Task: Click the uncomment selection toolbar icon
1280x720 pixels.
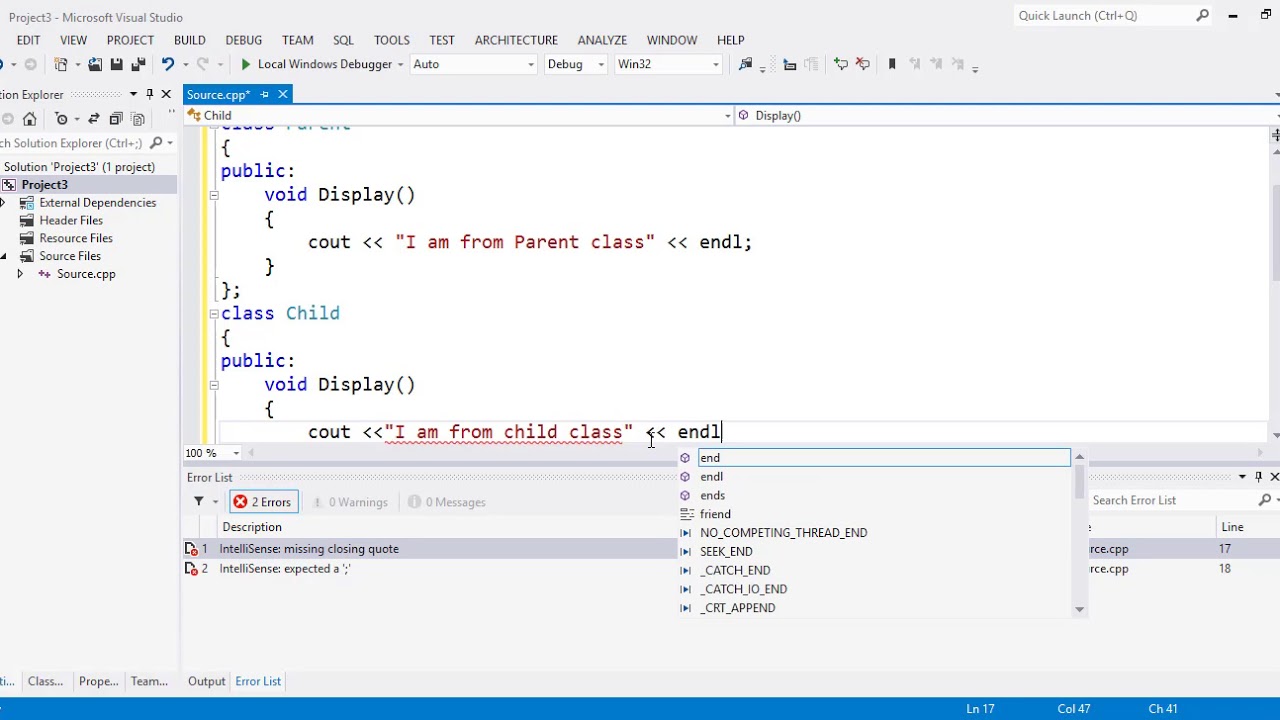Action: 862,64
